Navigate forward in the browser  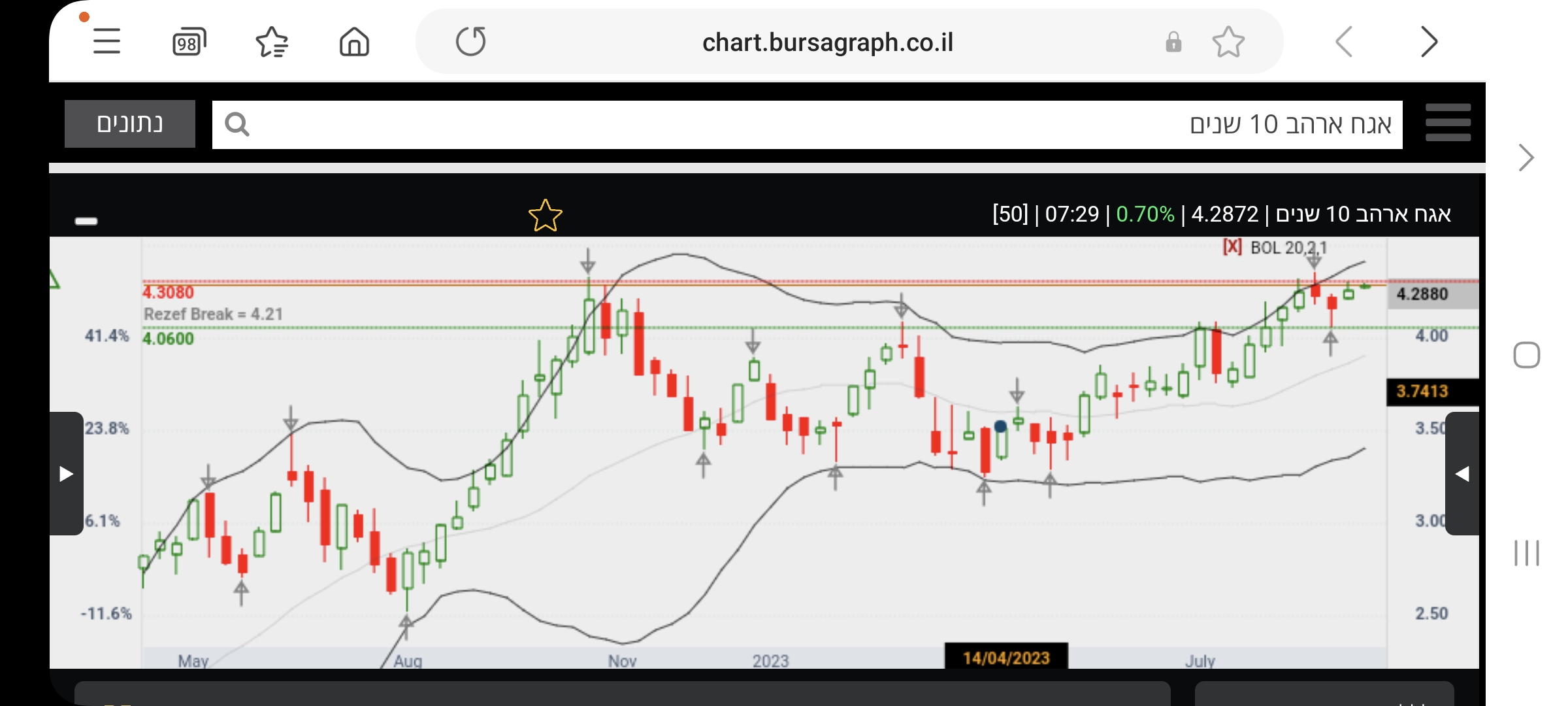tap(1429, 42)
